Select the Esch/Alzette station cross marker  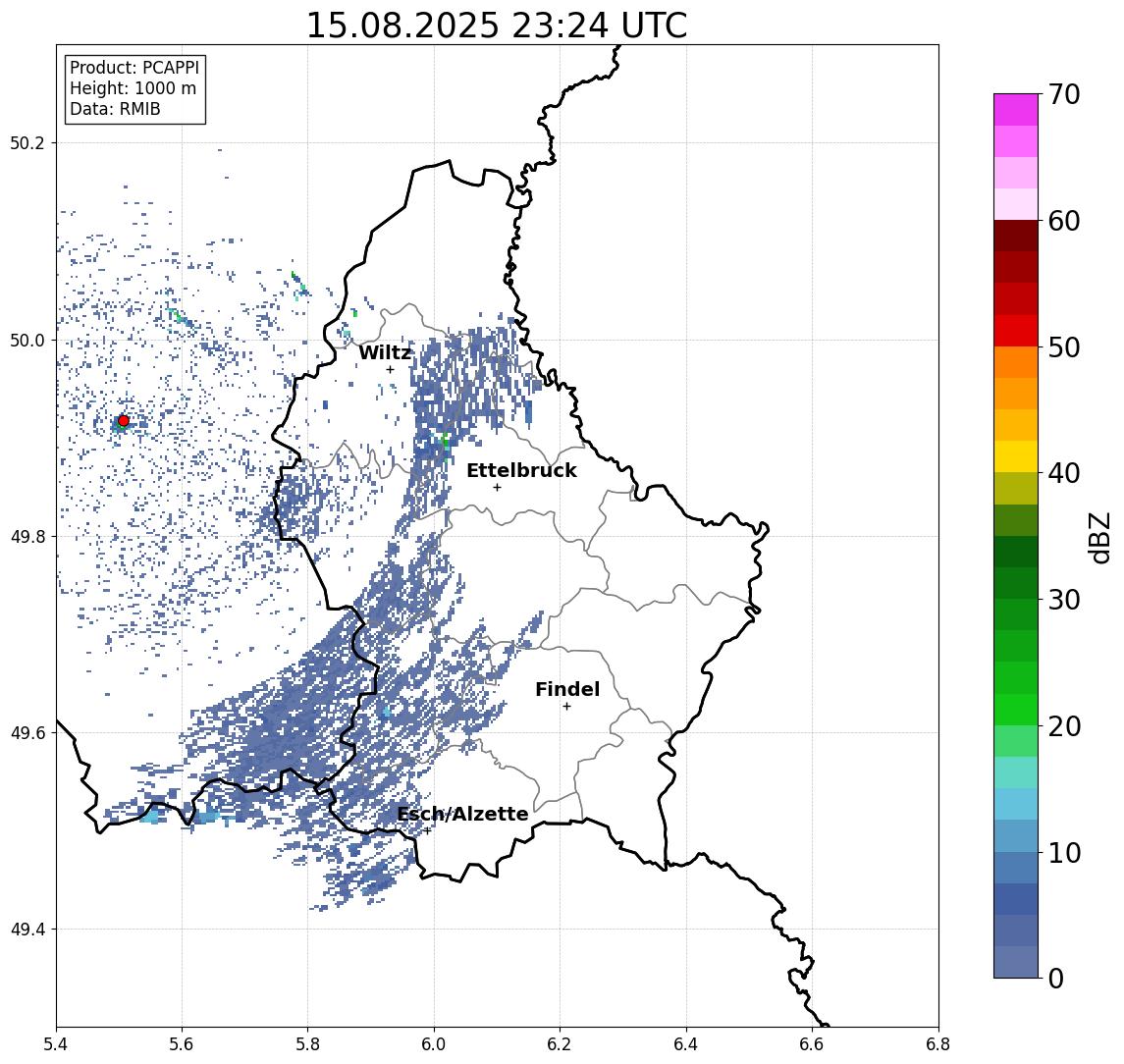(427, 831)
